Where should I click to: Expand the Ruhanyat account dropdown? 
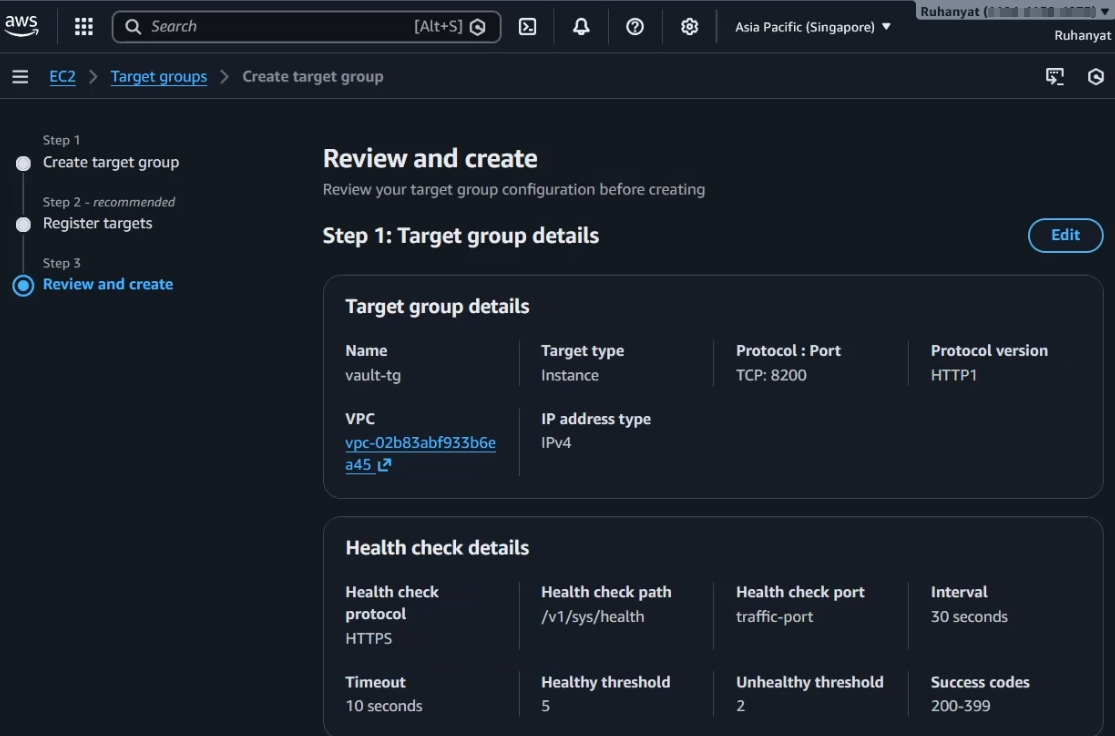(x=1014, y=12)
